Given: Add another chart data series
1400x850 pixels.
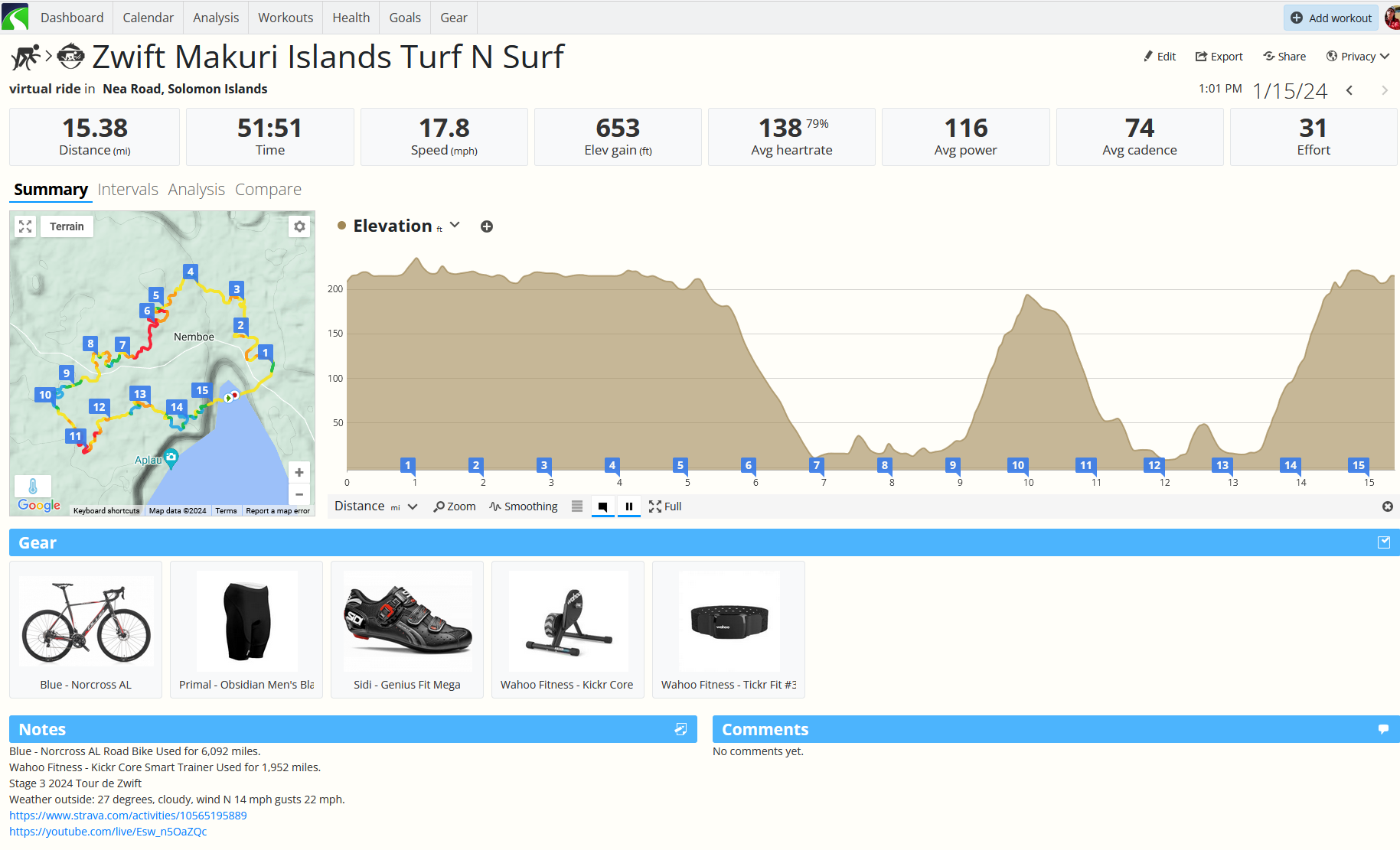Looking at the screenshot, I should [x=487, y=226].
